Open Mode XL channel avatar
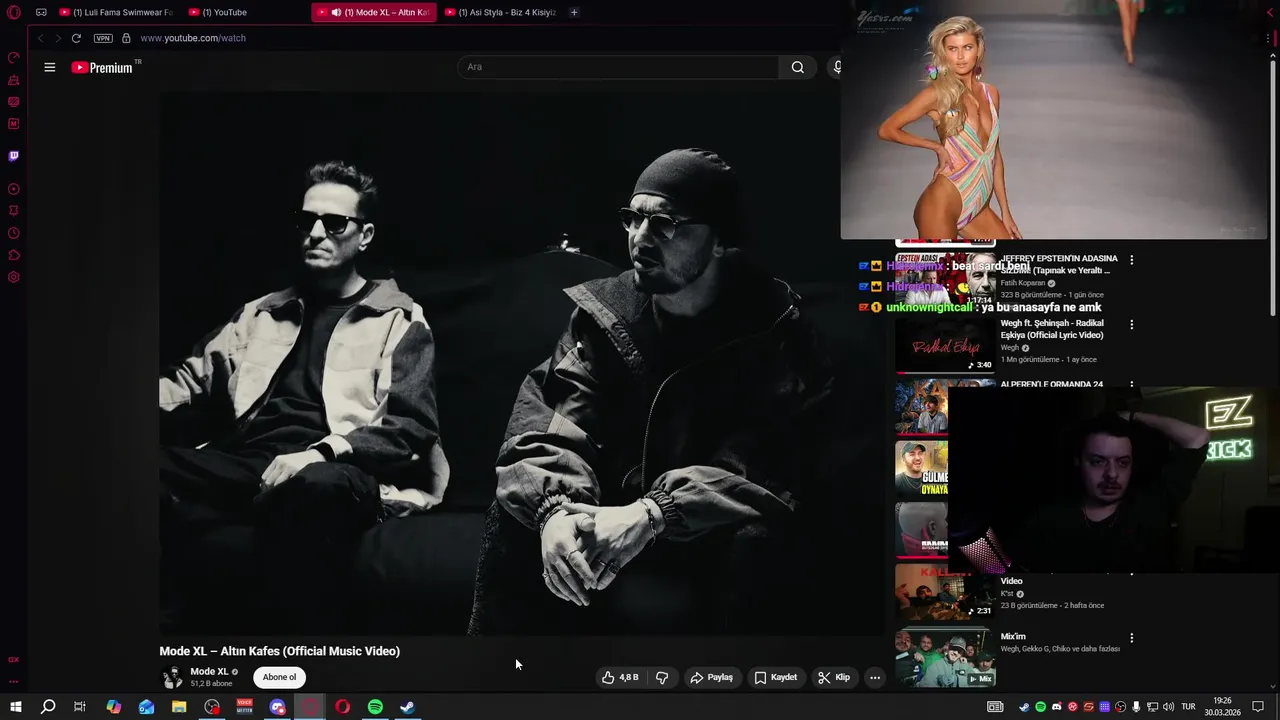The height and width of the screenshot is (720, 1280). (x=172, y=677)
